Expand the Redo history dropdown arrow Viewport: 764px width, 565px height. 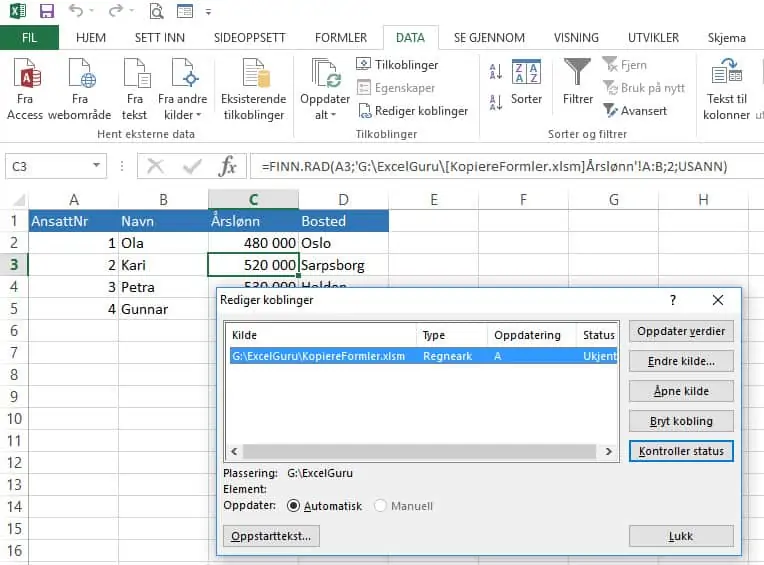132,11
